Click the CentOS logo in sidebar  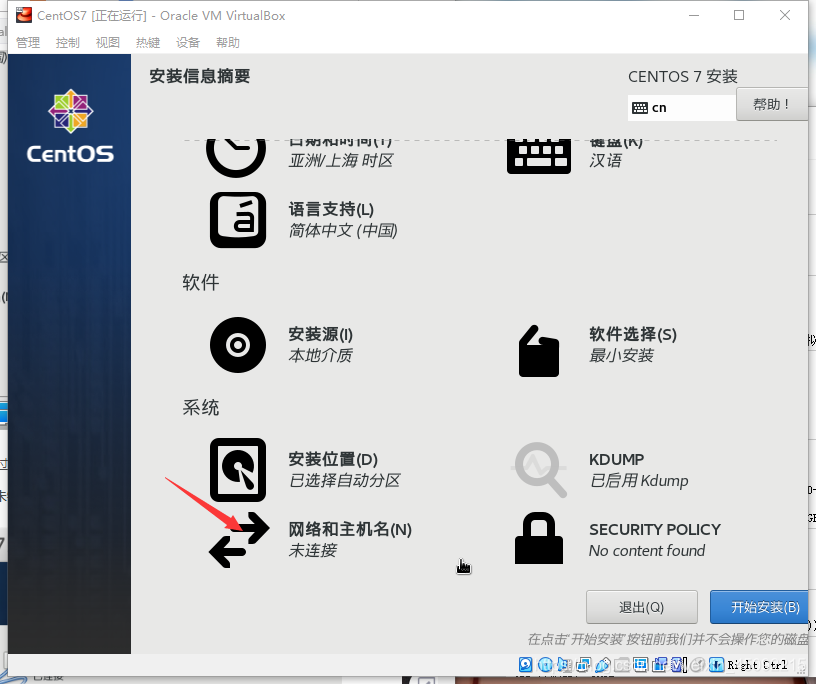[70, 126]
